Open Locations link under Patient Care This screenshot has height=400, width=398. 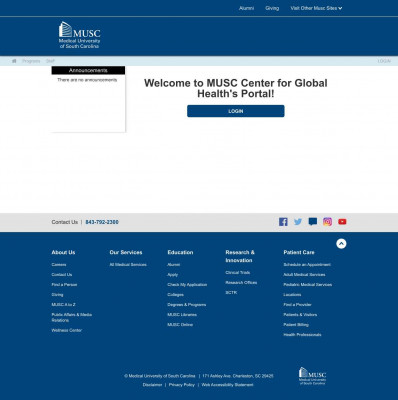click(292, 295)
